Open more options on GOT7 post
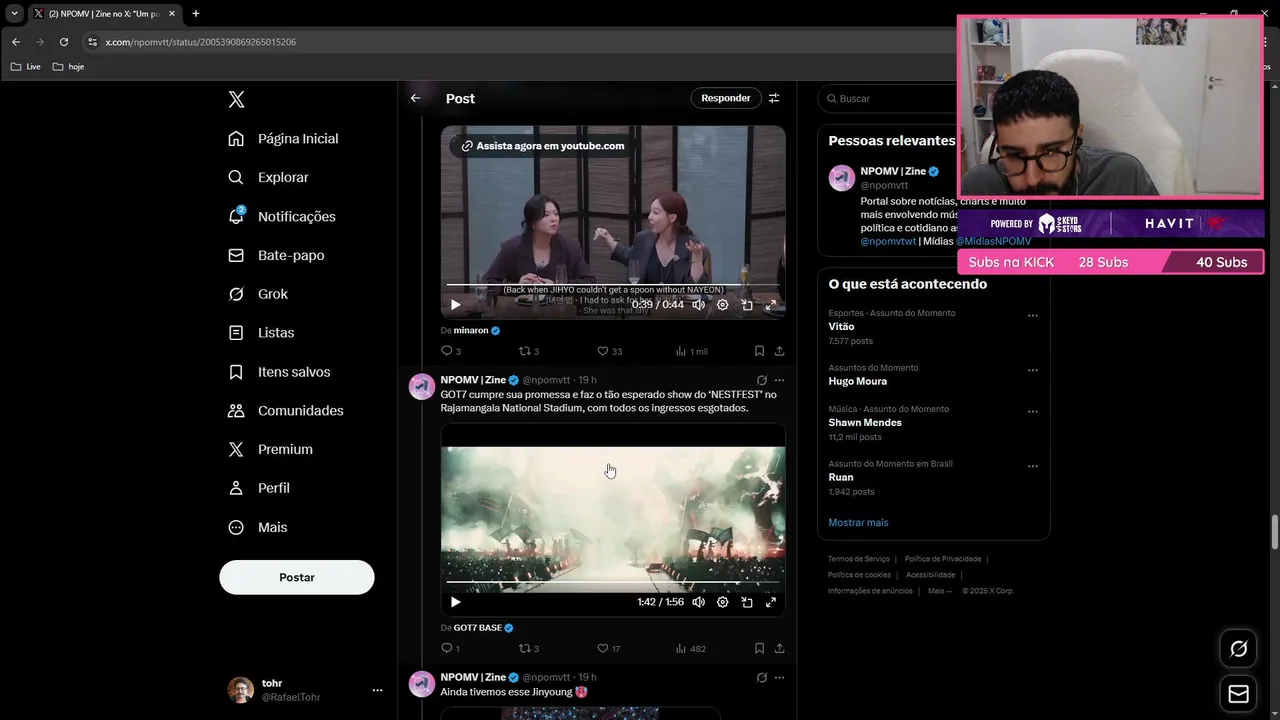Image resolution: width=1280 pixels, height=720 pixels. click(x=779, y=380)
